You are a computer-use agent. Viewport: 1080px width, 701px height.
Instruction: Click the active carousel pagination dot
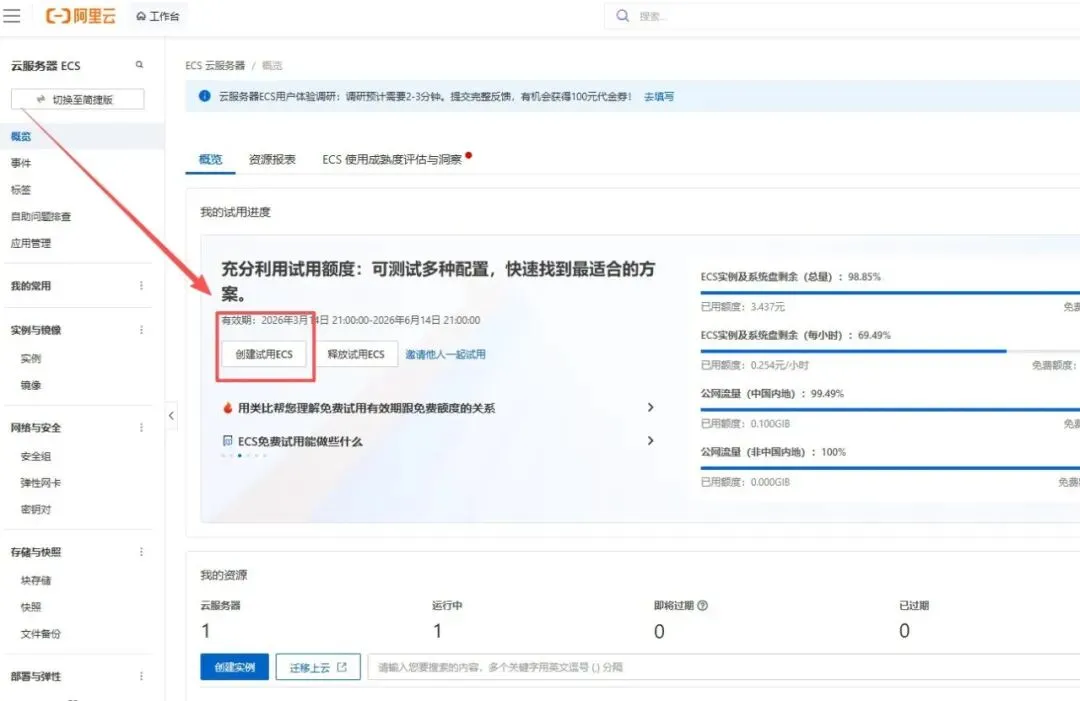click(240, 456)
